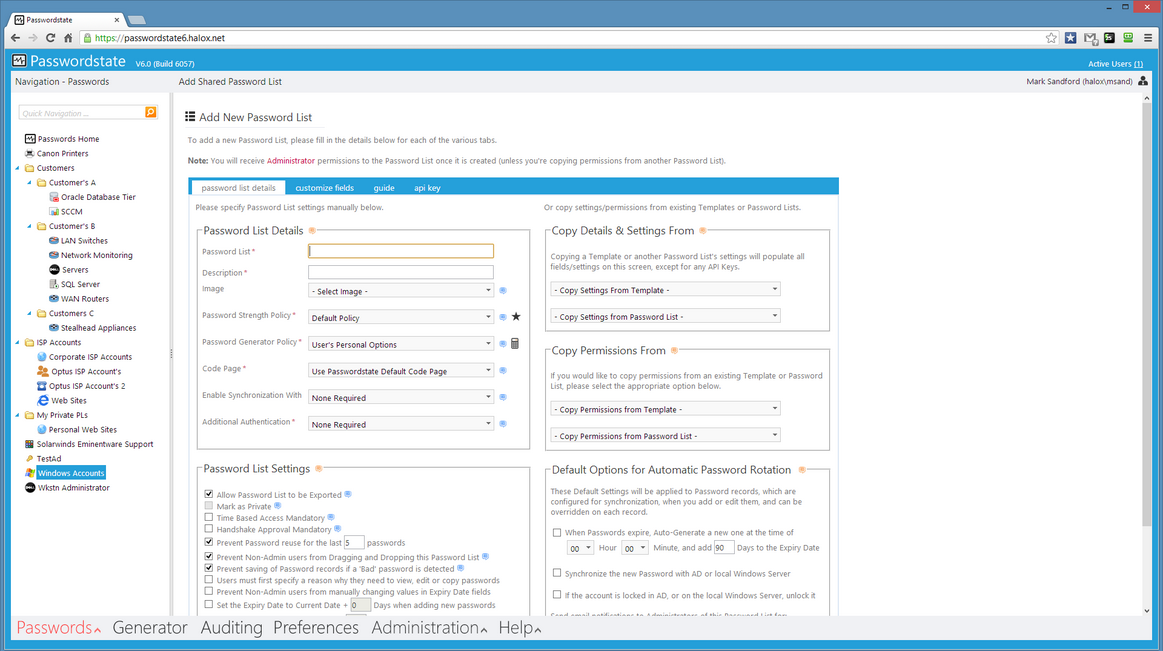Switch to the api key tab
Screen dimensions: 1163x651
pos(427,188)
